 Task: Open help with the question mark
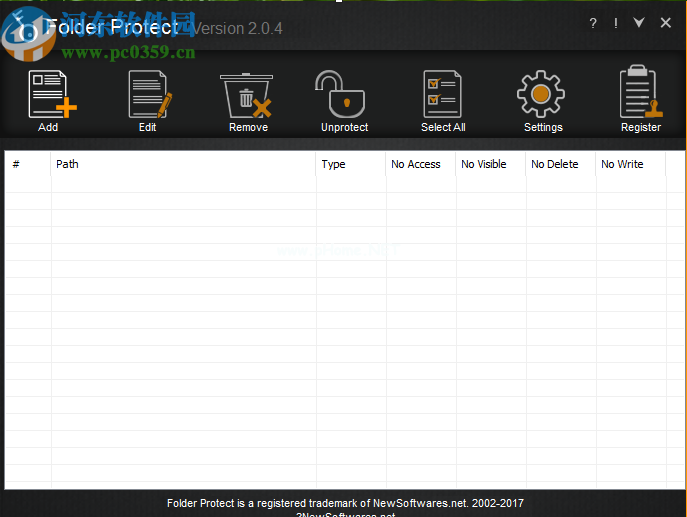tap(592, 23)
